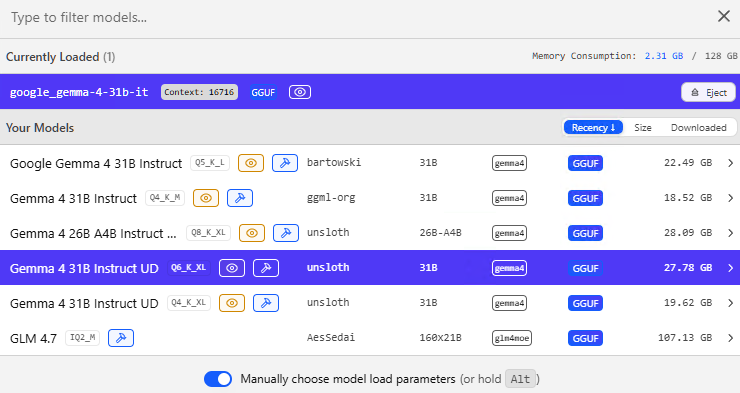Select GLM 4.7 model name
Image resolution: width=740 pixels, height=393 pixels.
(x=33, y=339)
